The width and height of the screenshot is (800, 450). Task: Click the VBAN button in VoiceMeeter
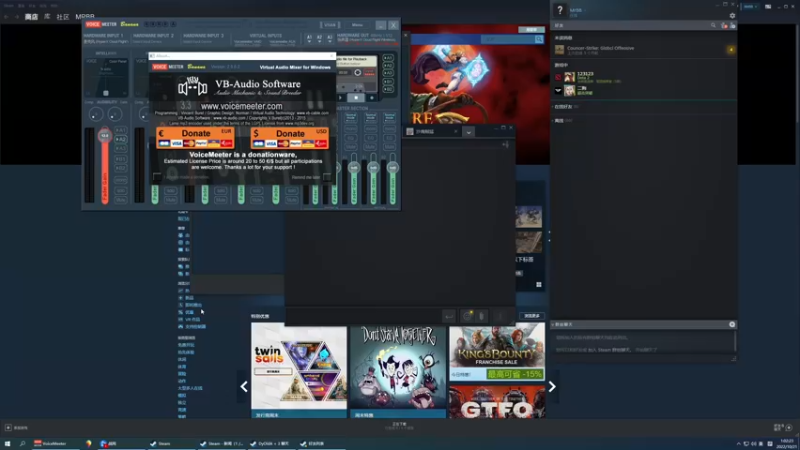point(330,24)
